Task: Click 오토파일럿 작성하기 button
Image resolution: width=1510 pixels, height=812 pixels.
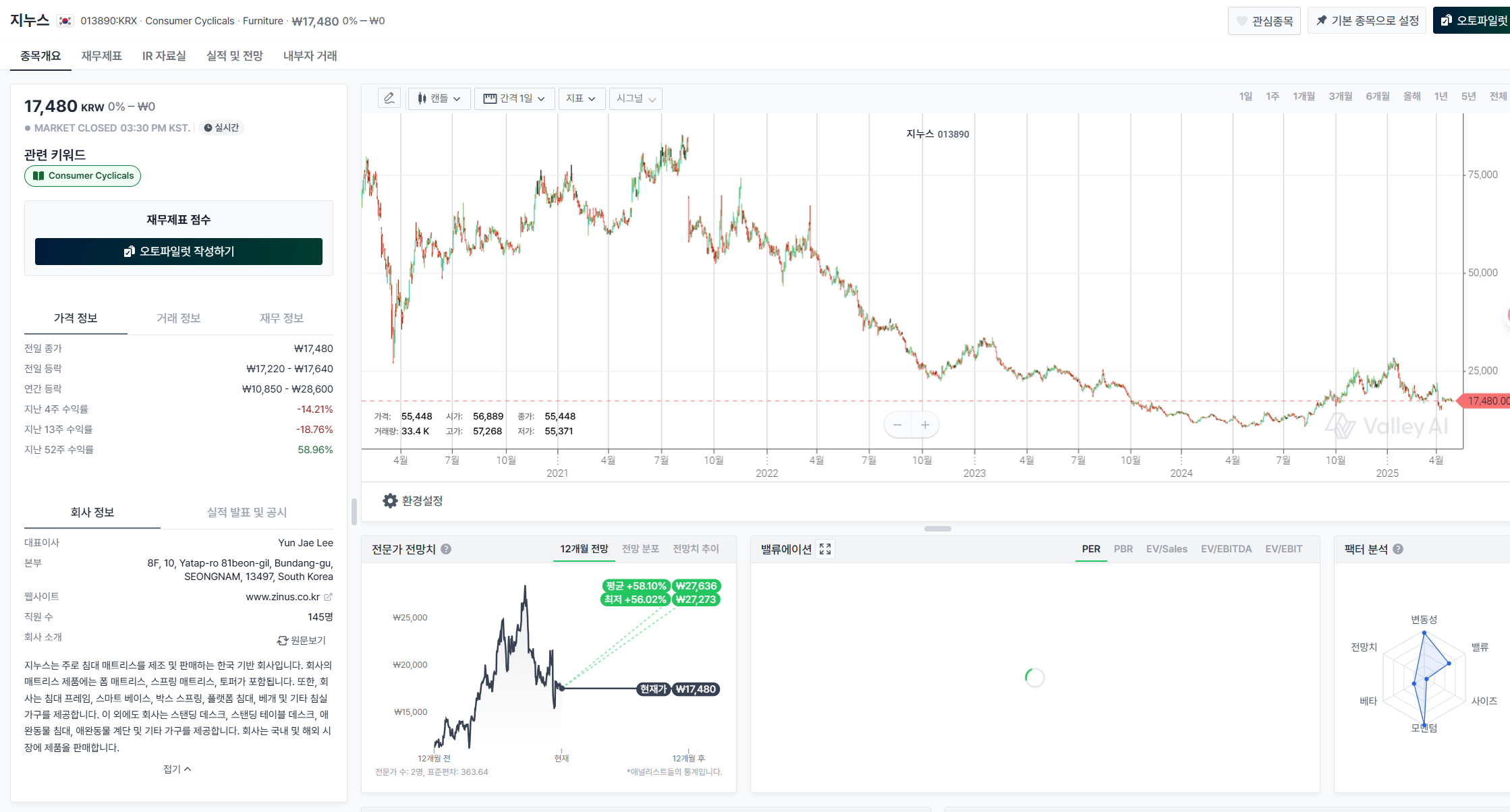Action: [x=179, y=252]
